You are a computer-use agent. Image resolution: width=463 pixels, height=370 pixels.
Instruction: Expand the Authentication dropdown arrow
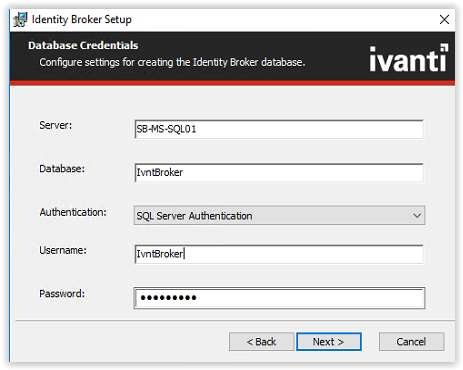click(x=417, y=216)
